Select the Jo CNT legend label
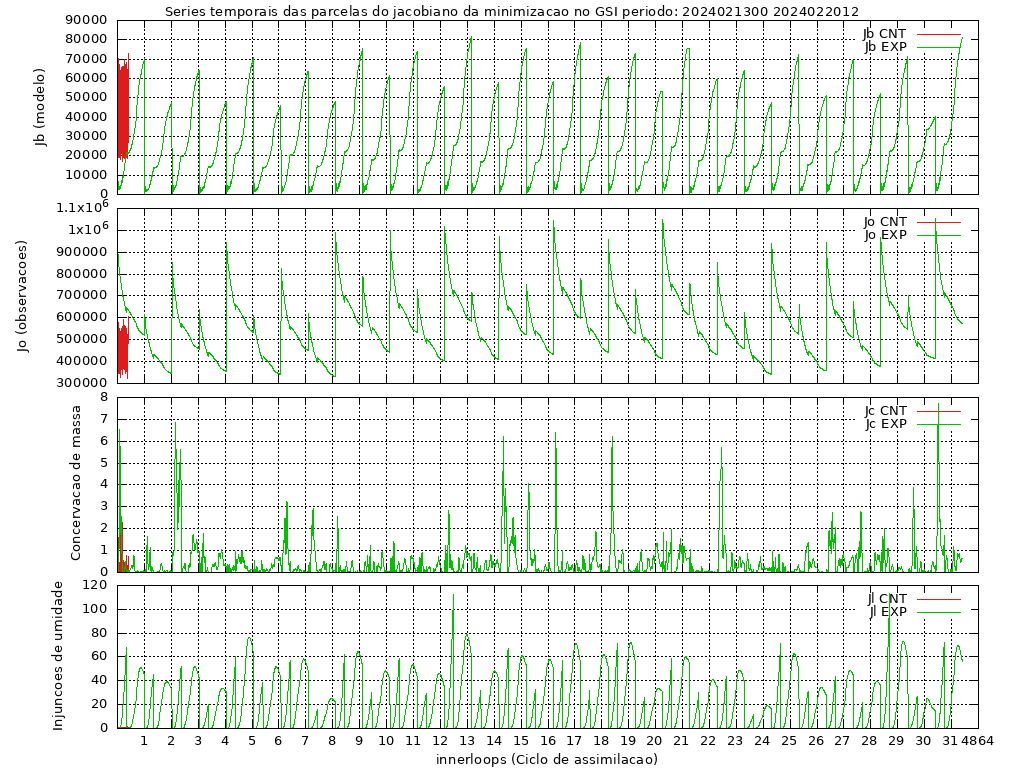This screenshot has width=1024, height=768. coord(885,222)
